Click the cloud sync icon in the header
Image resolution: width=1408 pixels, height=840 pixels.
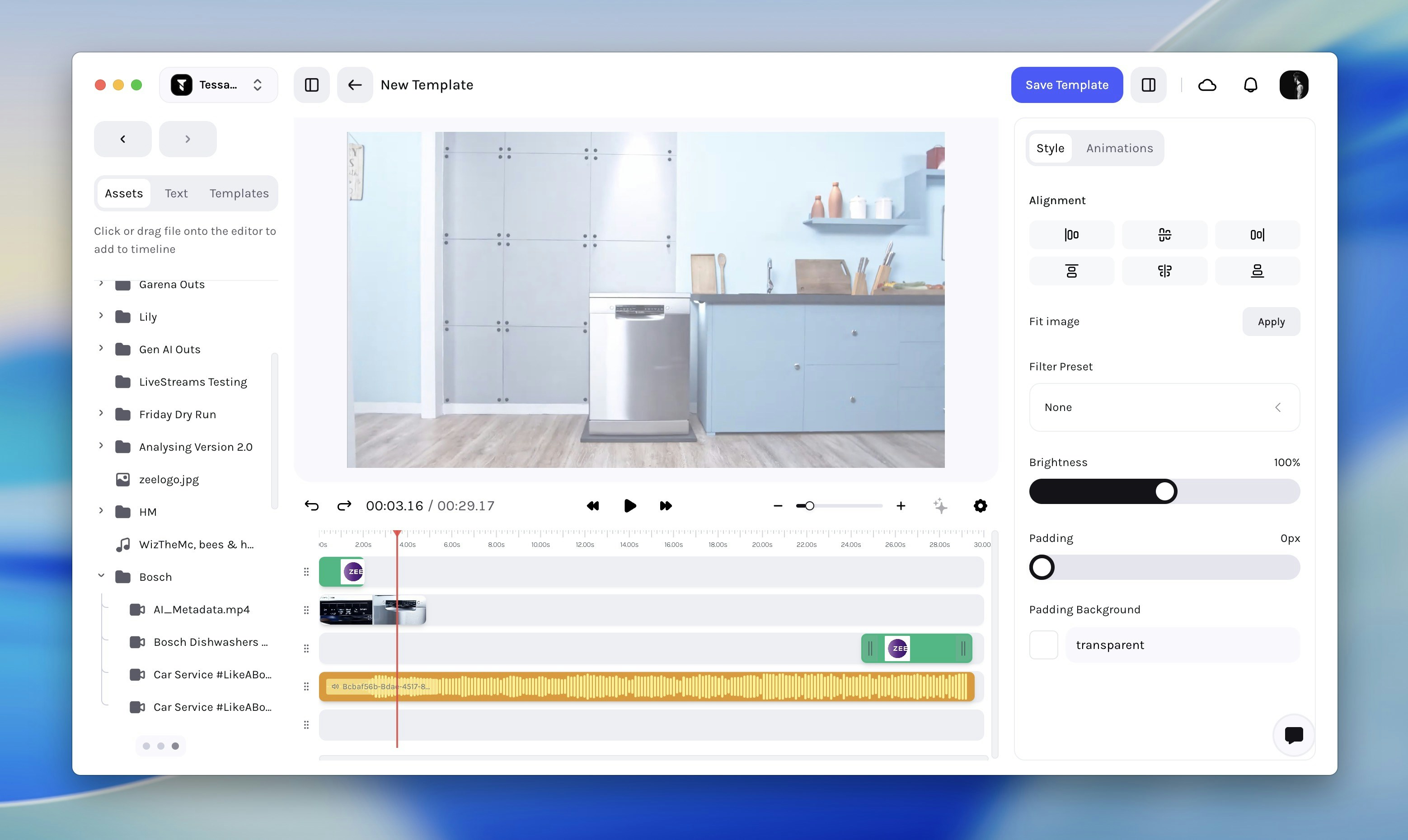[1207, 84]
